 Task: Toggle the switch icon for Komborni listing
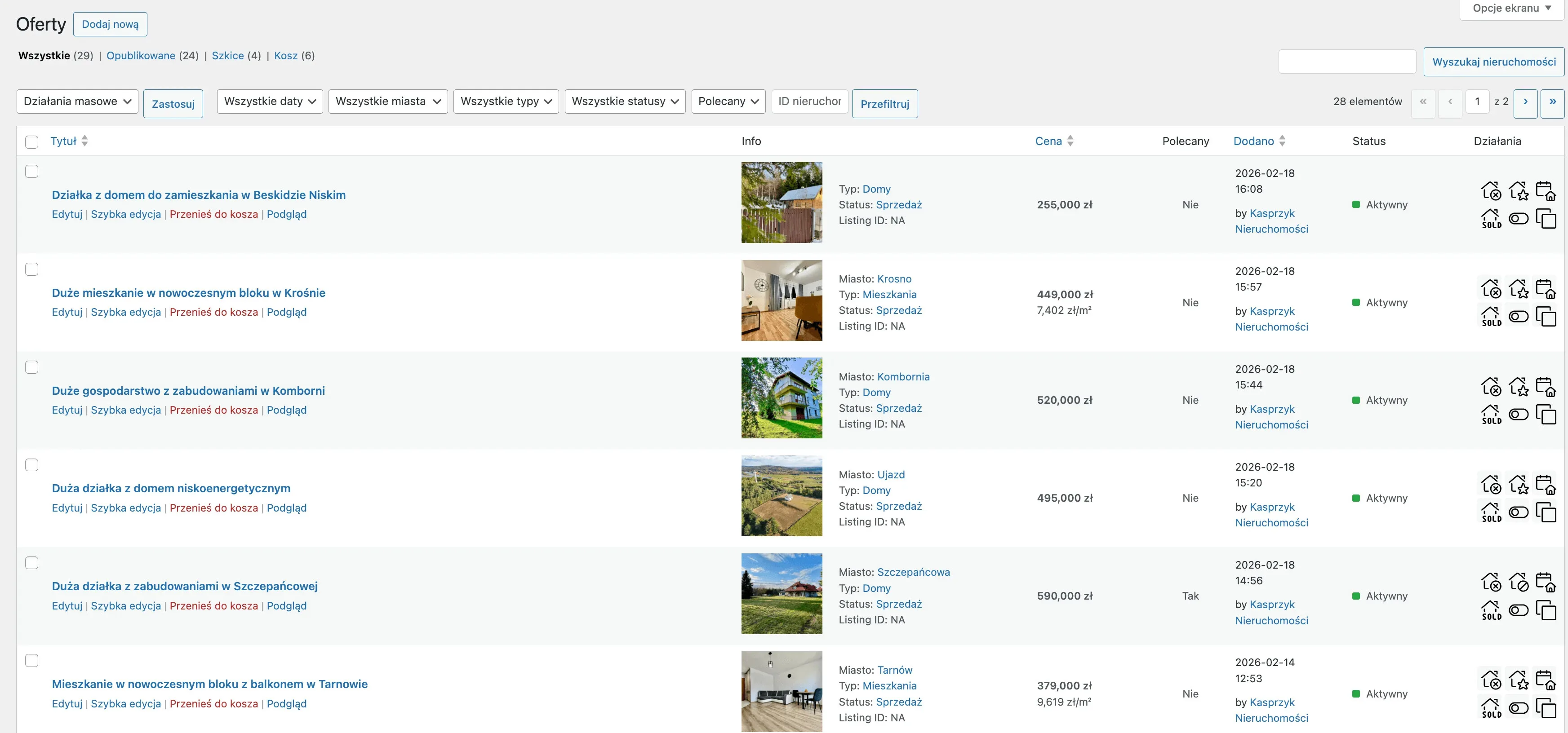1518,414
